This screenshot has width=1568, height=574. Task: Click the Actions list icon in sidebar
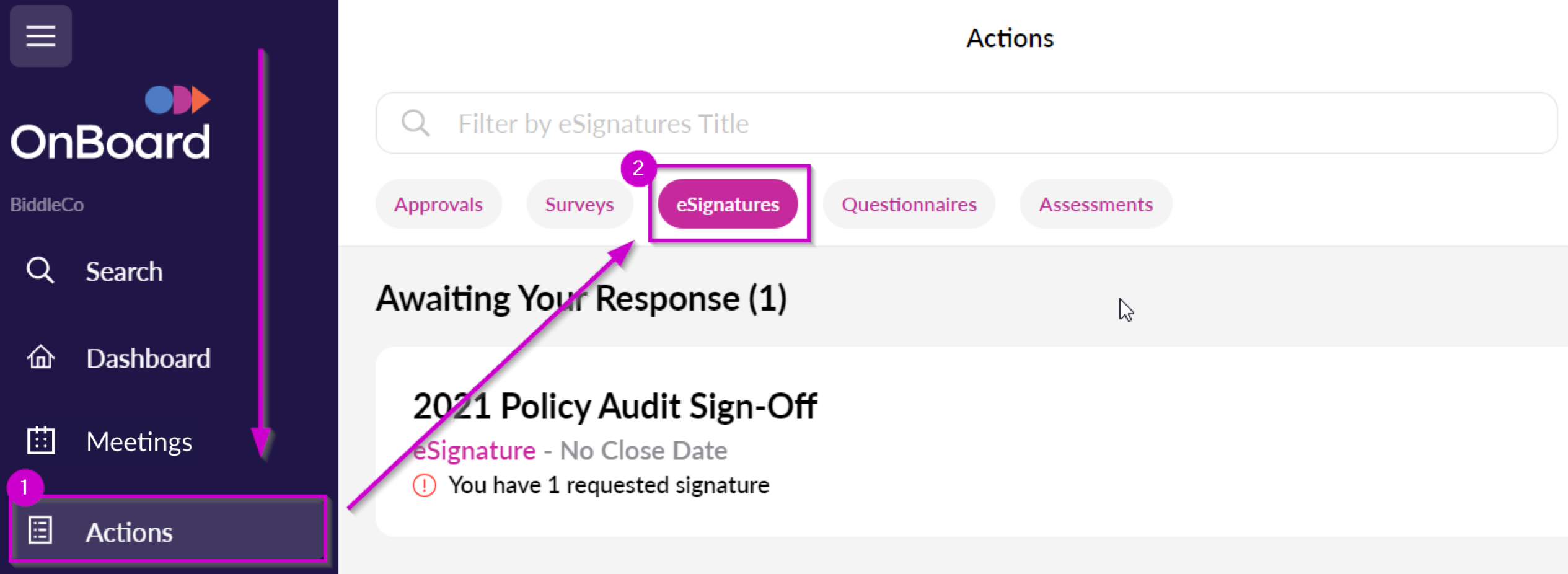(40, 531)
